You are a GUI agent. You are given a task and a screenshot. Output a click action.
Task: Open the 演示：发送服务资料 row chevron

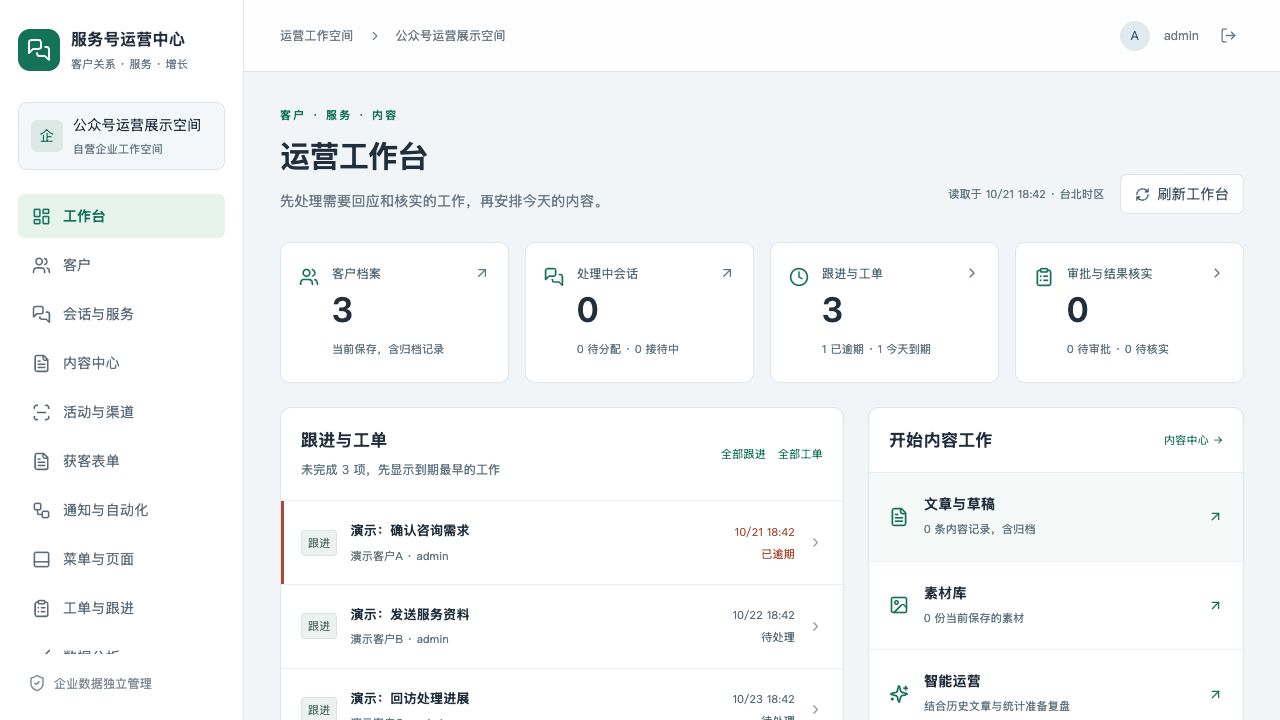pos(815,626)
